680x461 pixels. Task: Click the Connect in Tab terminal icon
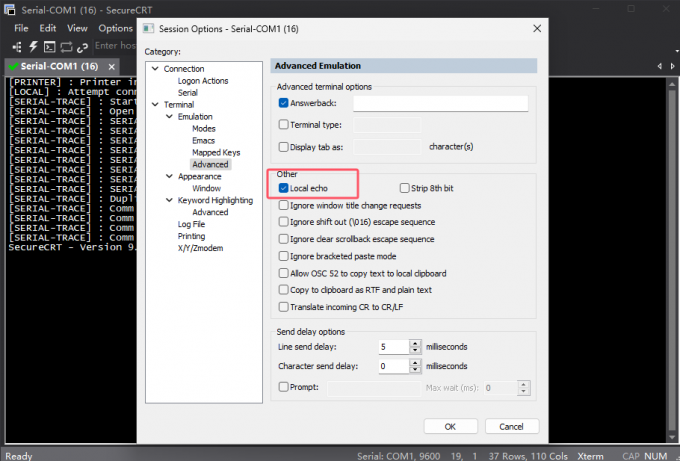pyautogui.click(x=49, y=47)
